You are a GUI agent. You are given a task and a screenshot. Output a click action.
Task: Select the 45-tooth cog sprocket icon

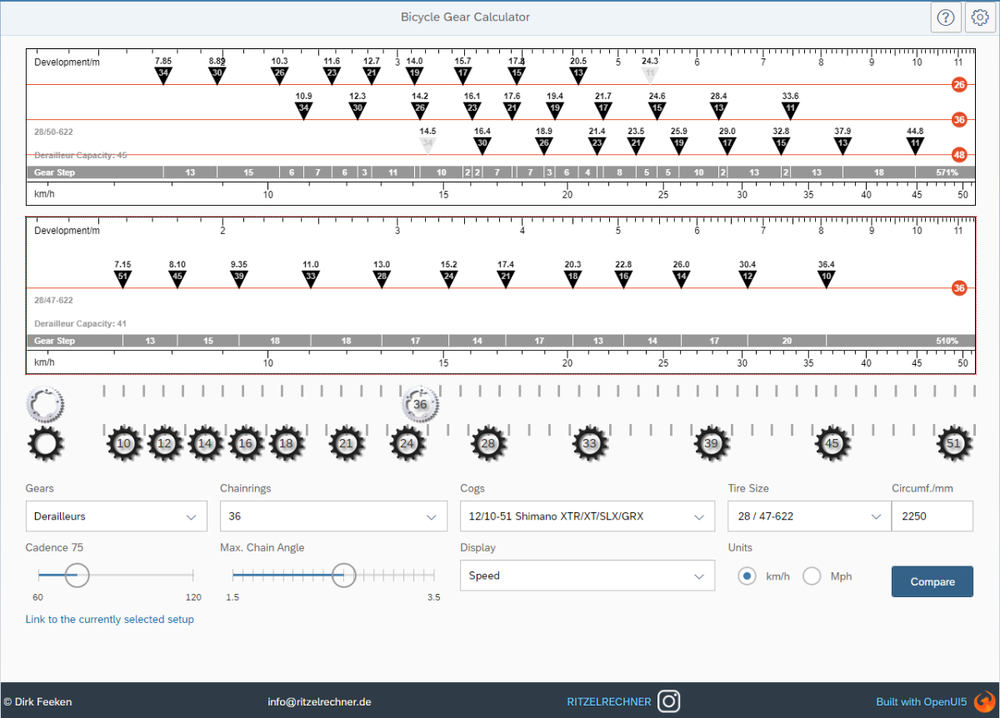point(832,443)
